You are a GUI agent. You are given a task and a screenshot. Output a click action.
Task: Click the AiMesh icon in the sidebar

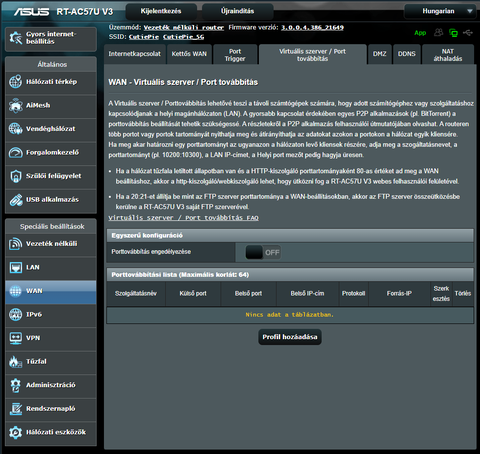pos(15,105)
